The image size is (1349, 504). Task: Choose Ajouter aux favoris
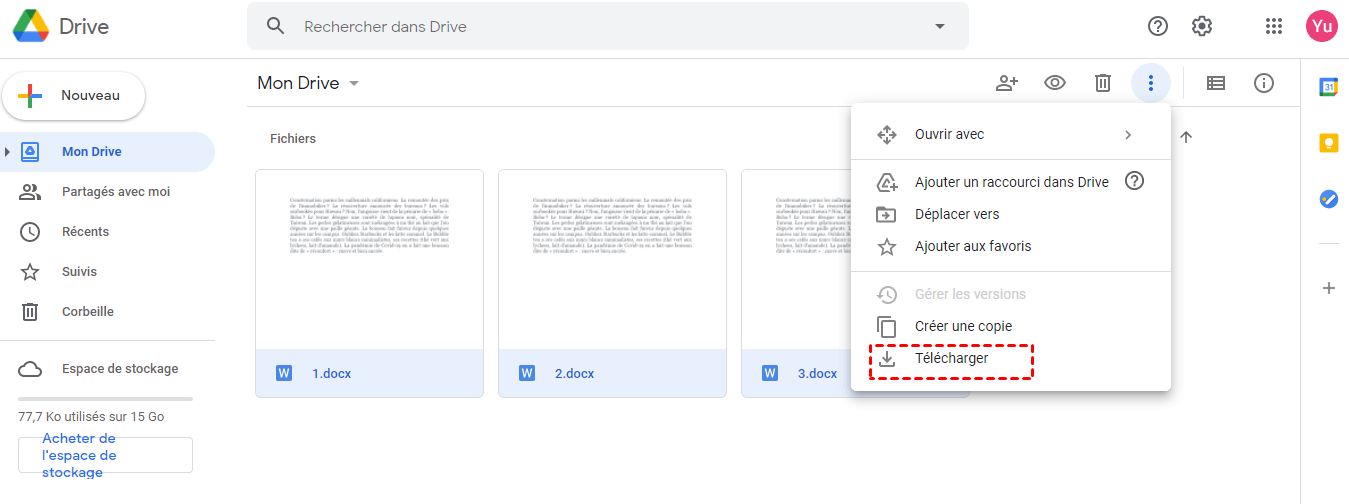pos(1011,246)
